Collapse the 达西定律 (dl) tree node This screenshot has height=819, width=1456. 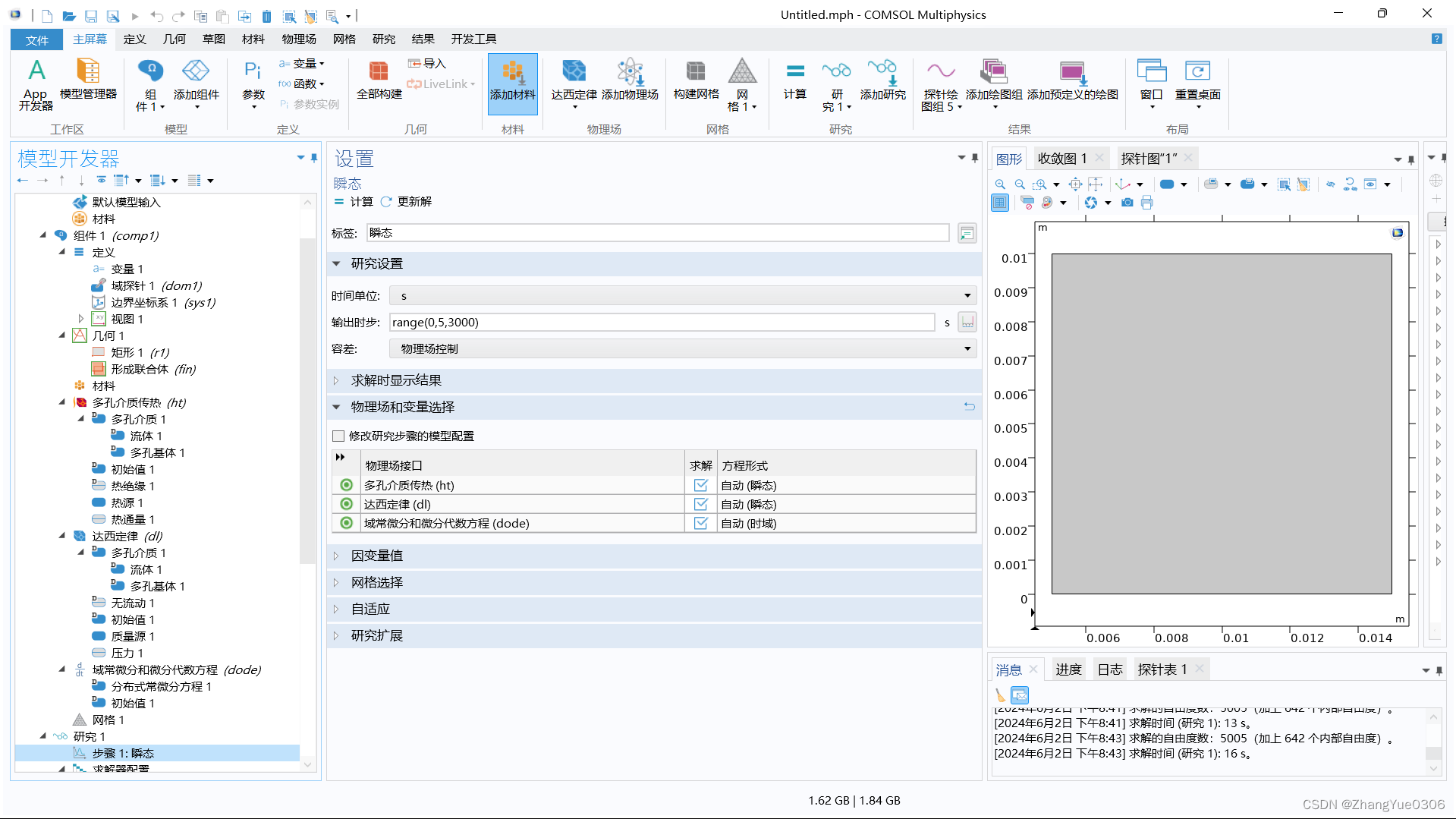point(62,536)
